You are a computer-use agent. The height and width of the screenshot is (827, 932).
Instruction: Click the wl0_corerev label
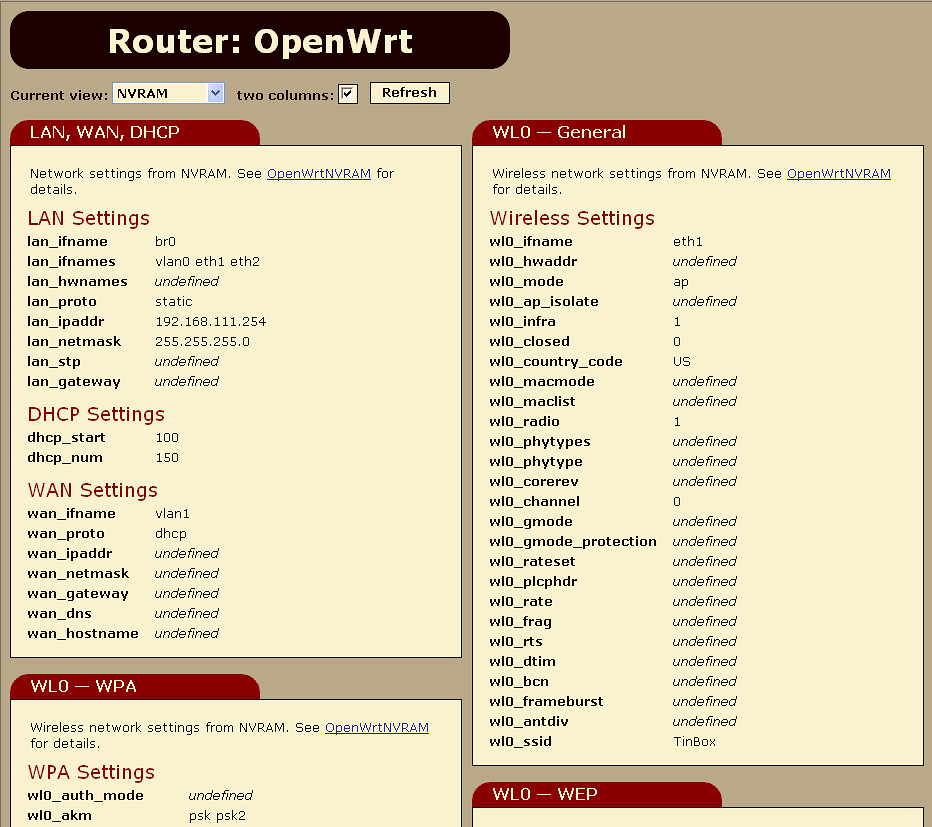(x=534, y=482)
